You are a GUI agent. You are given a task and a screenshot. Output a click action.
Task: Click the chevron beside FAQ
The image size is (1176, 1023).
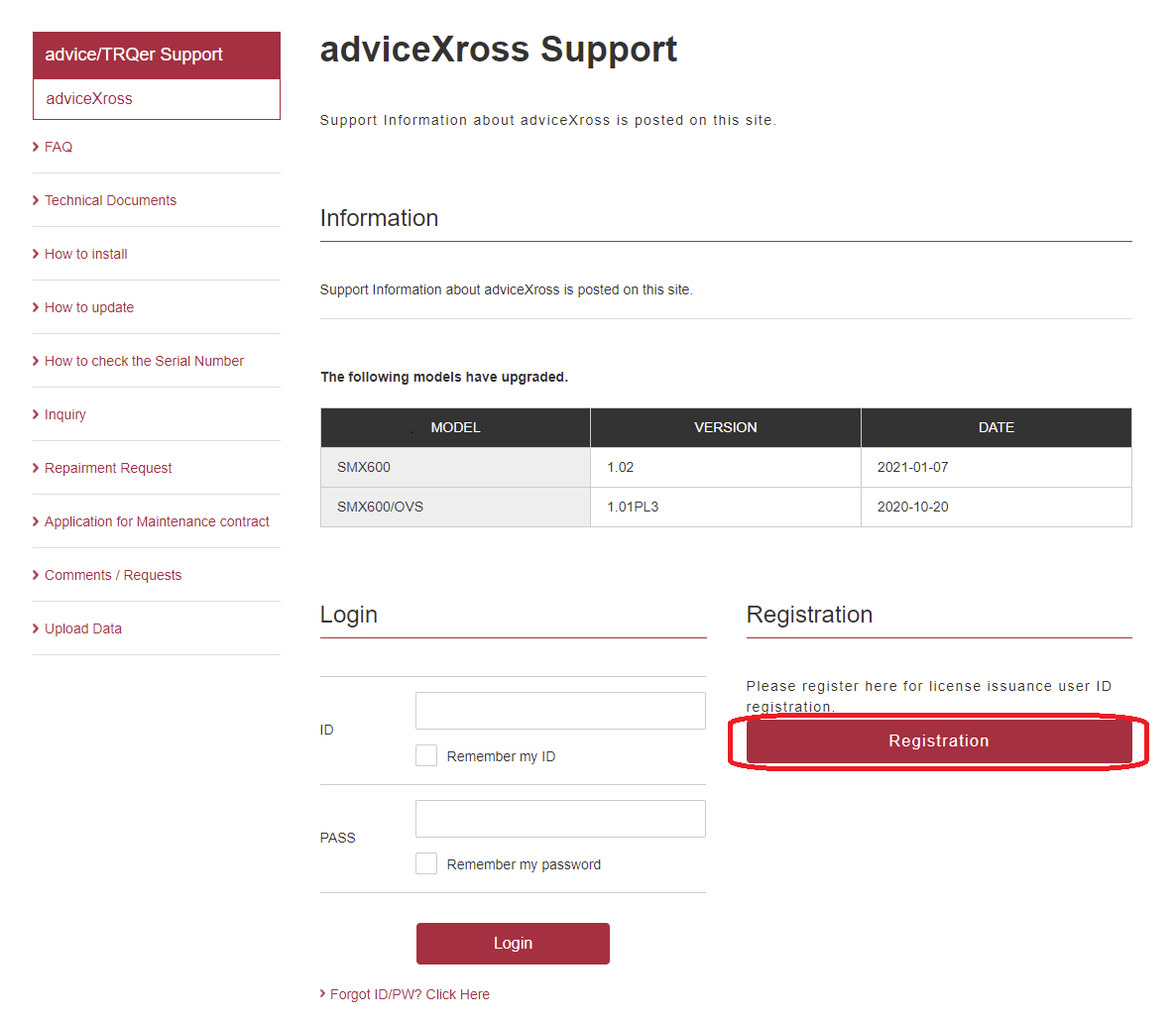coord(36,147)
